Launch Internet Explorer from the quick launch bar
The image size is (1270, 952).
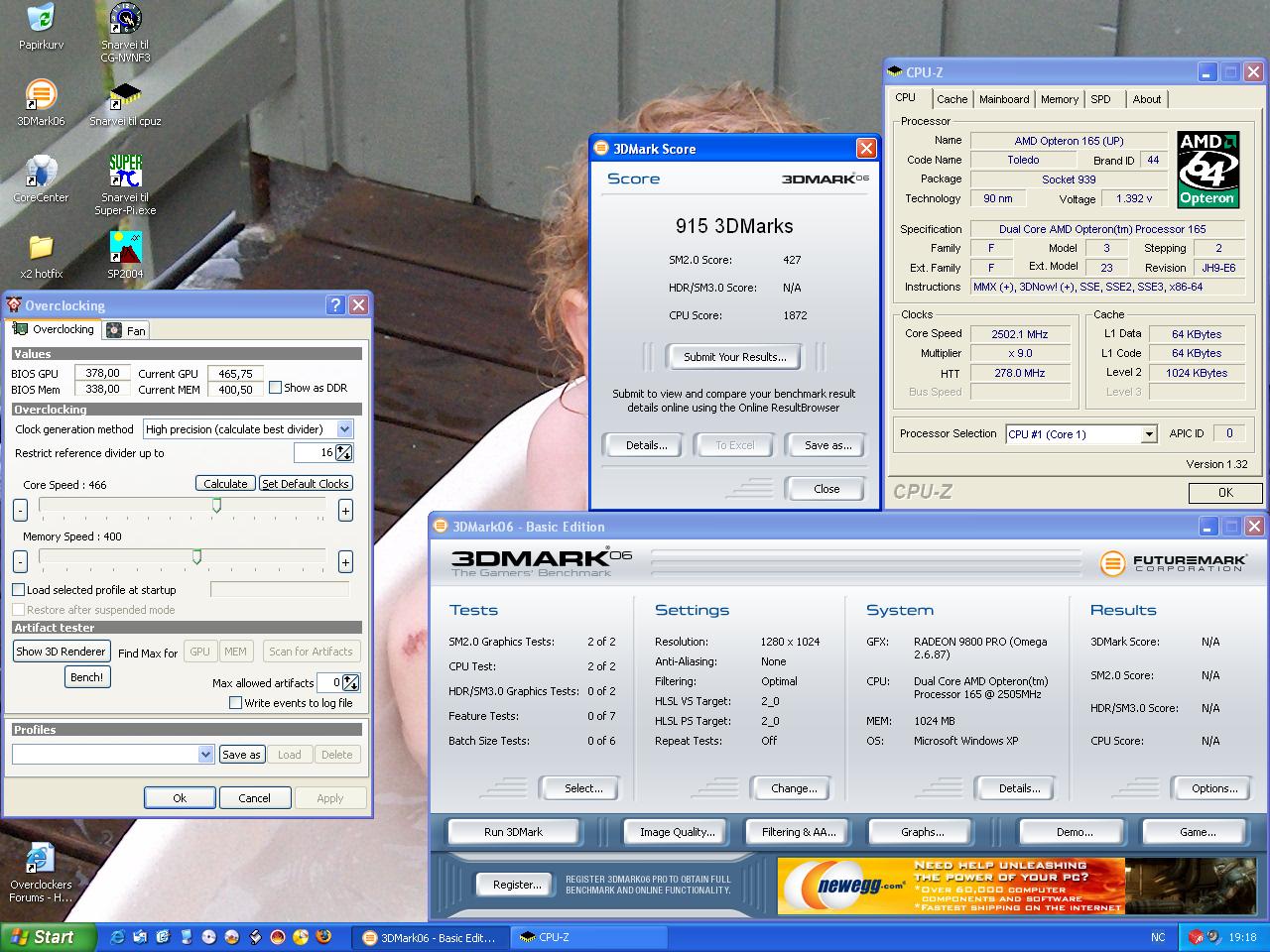(117, 937)
